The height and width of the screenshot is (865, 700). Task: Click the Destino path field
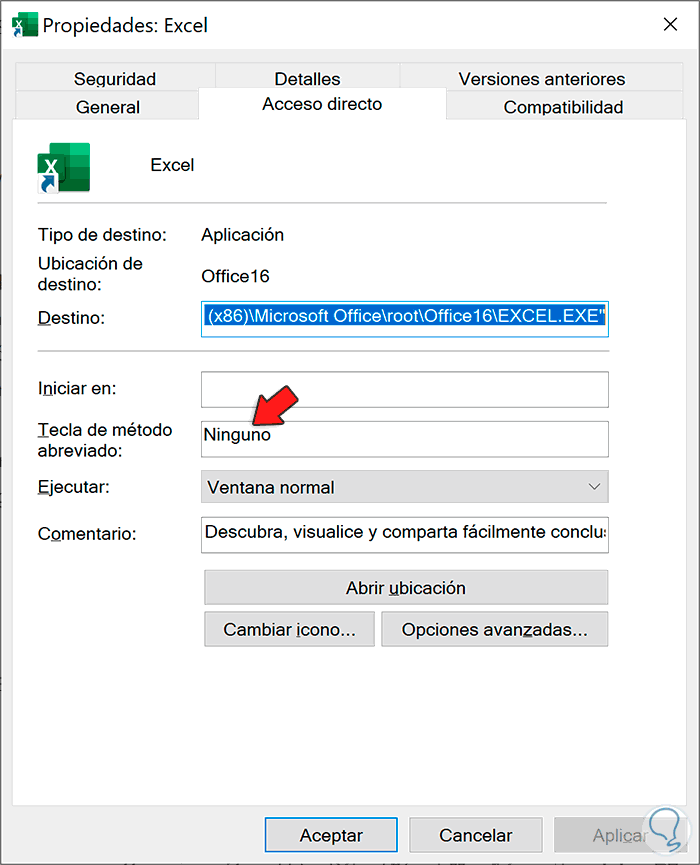405,319
